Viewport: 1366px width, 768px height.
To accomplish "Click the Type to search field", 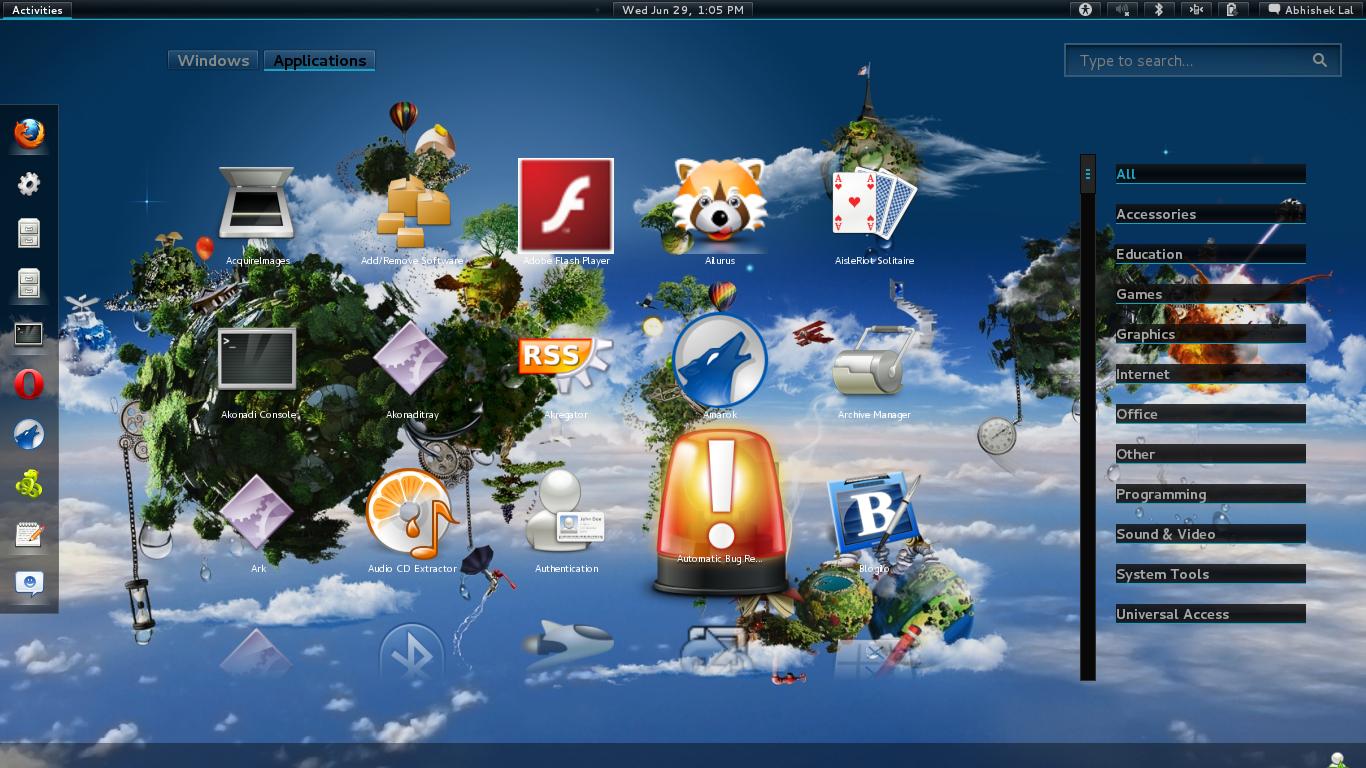I will pyautogui.click(x=1203, y=61).
